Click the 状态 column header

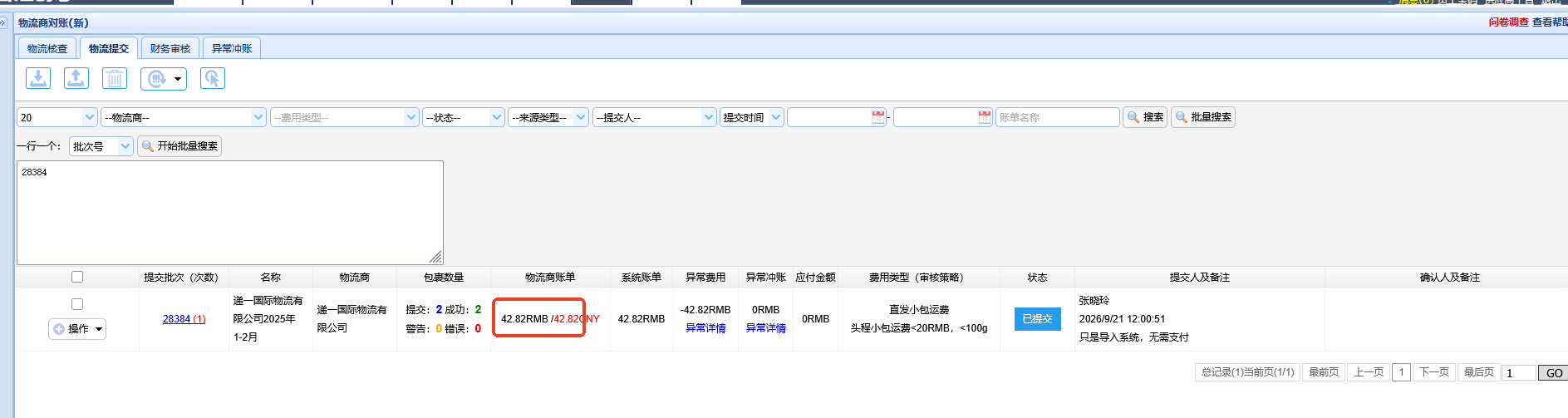pos(1037,278)
